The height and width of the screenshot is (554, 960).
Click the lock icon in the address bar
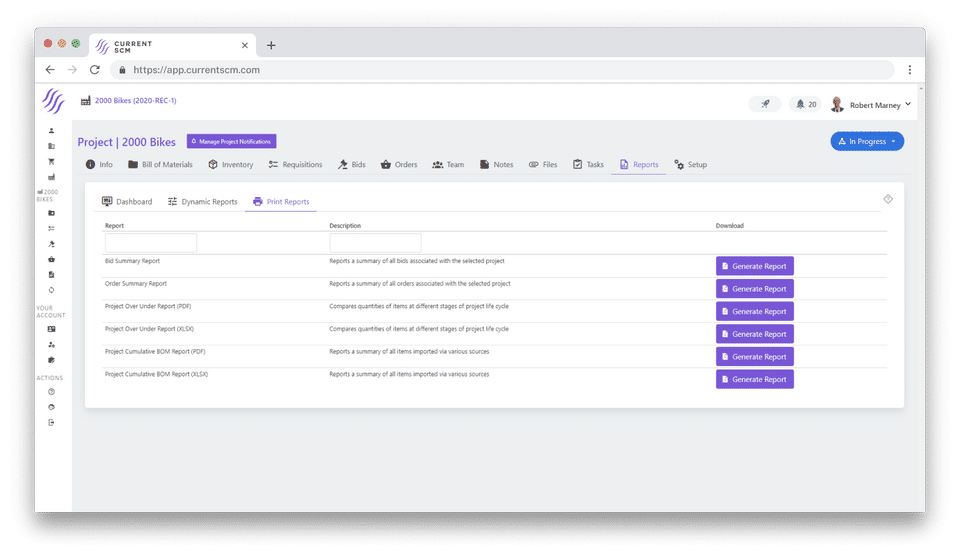click(122, 70)
